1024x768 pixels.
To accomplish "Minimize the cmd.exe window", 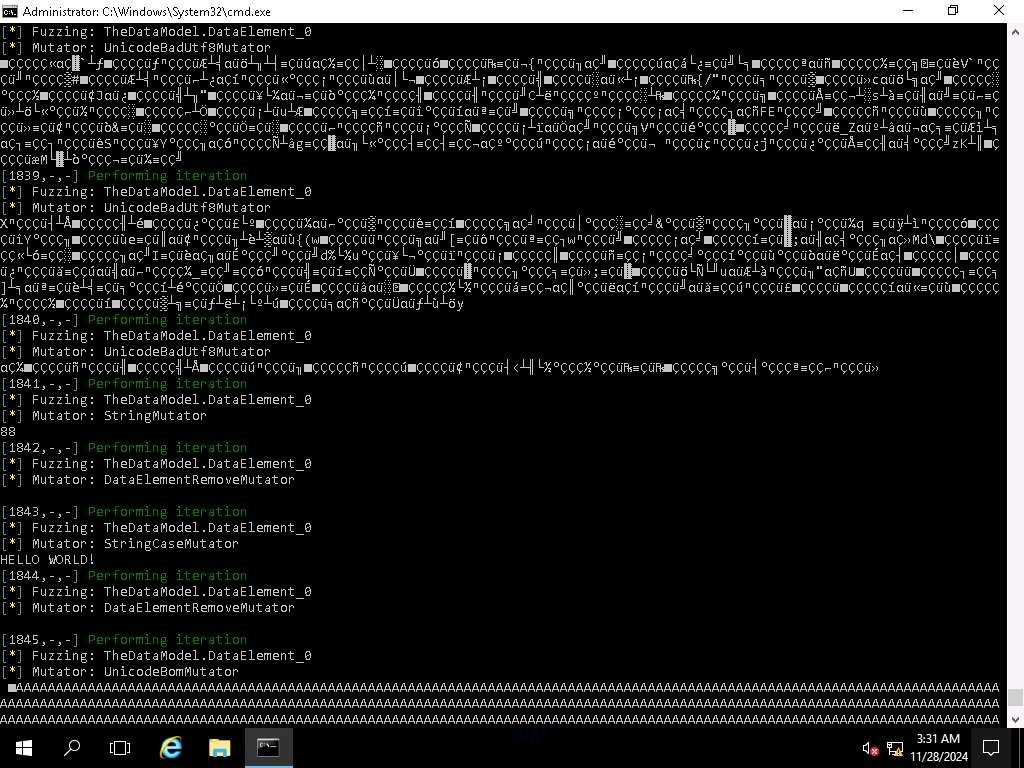I will [x=907, y=11].
